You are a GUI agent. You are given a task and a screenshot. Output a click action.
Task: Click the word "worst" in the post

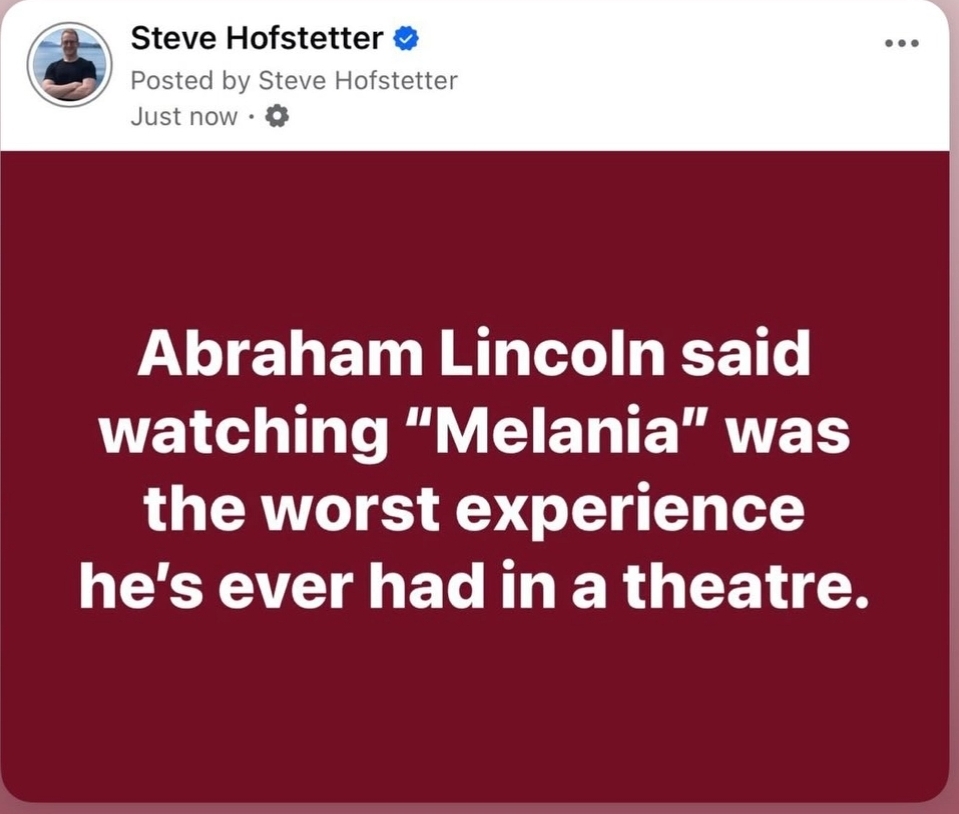click(x=356, y=510)
